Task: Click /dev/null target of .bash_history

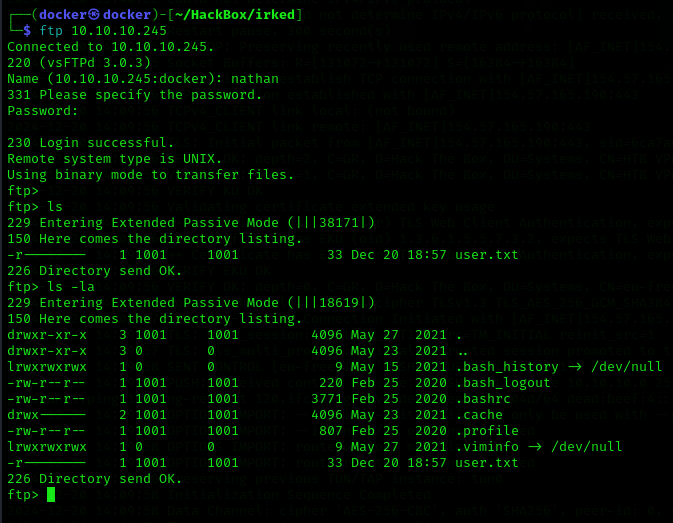Action: [627, 367]
